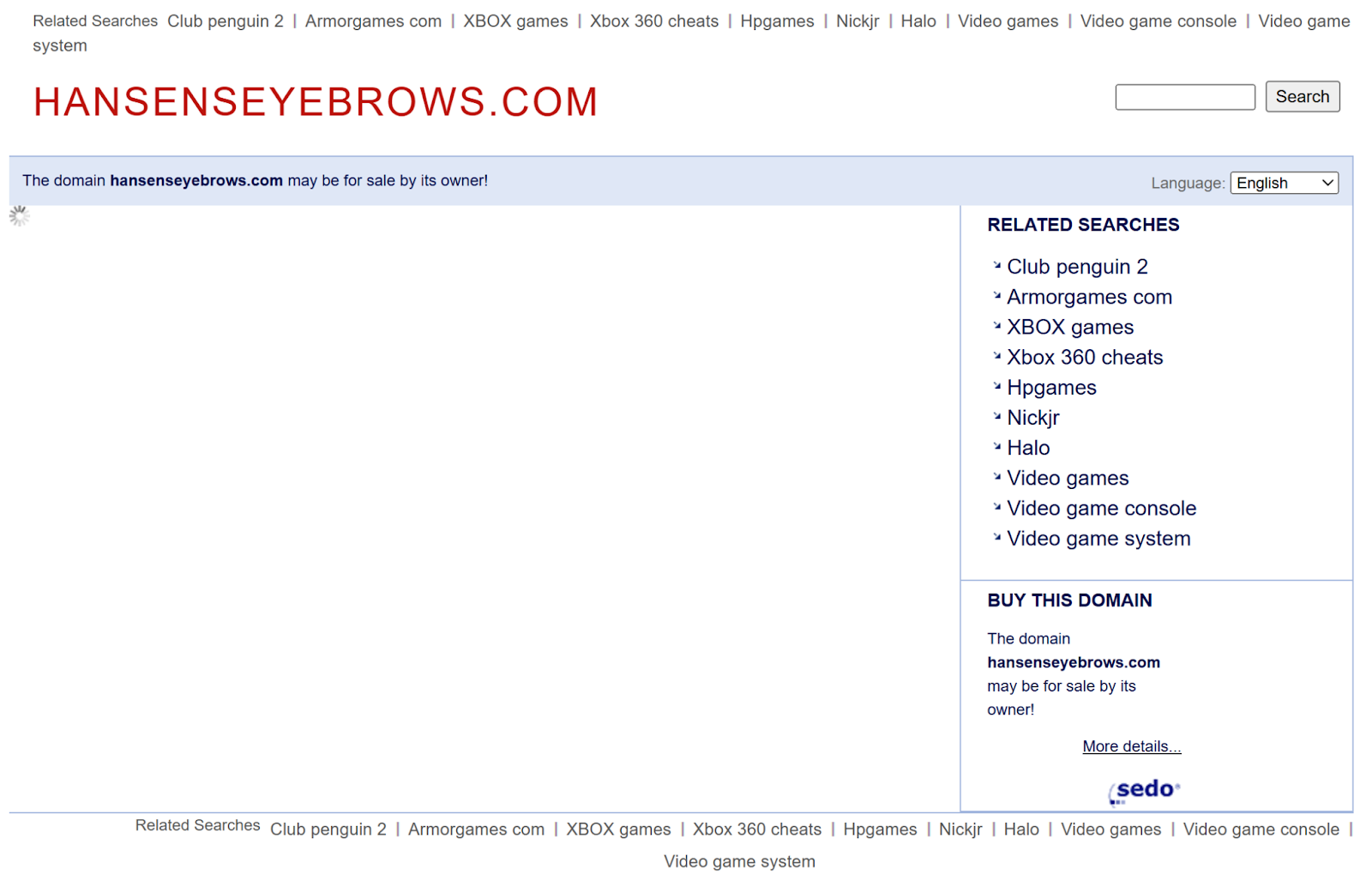The width and height of the screenshot is (1372, 881).
Task: Select XBOX games in top bar
Action: point(515,21)
